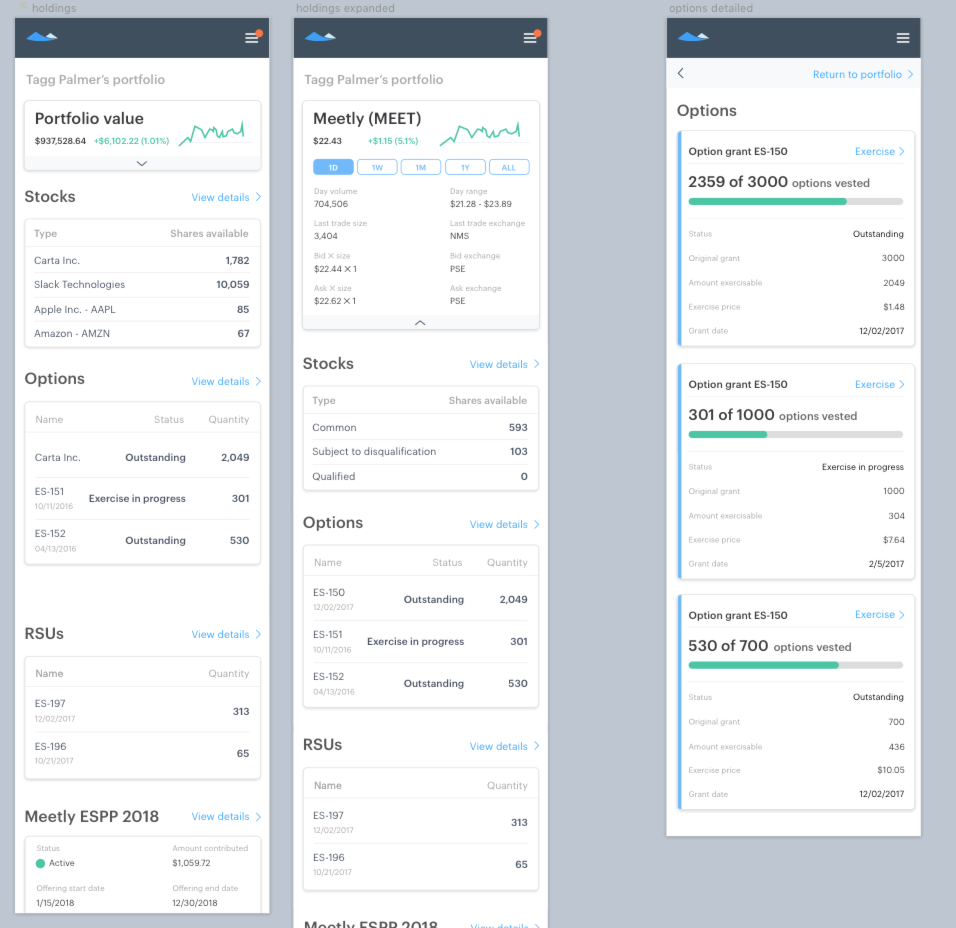Select the 1W chart range tab
The image size is (956, 928).
(x=377, y=167)
